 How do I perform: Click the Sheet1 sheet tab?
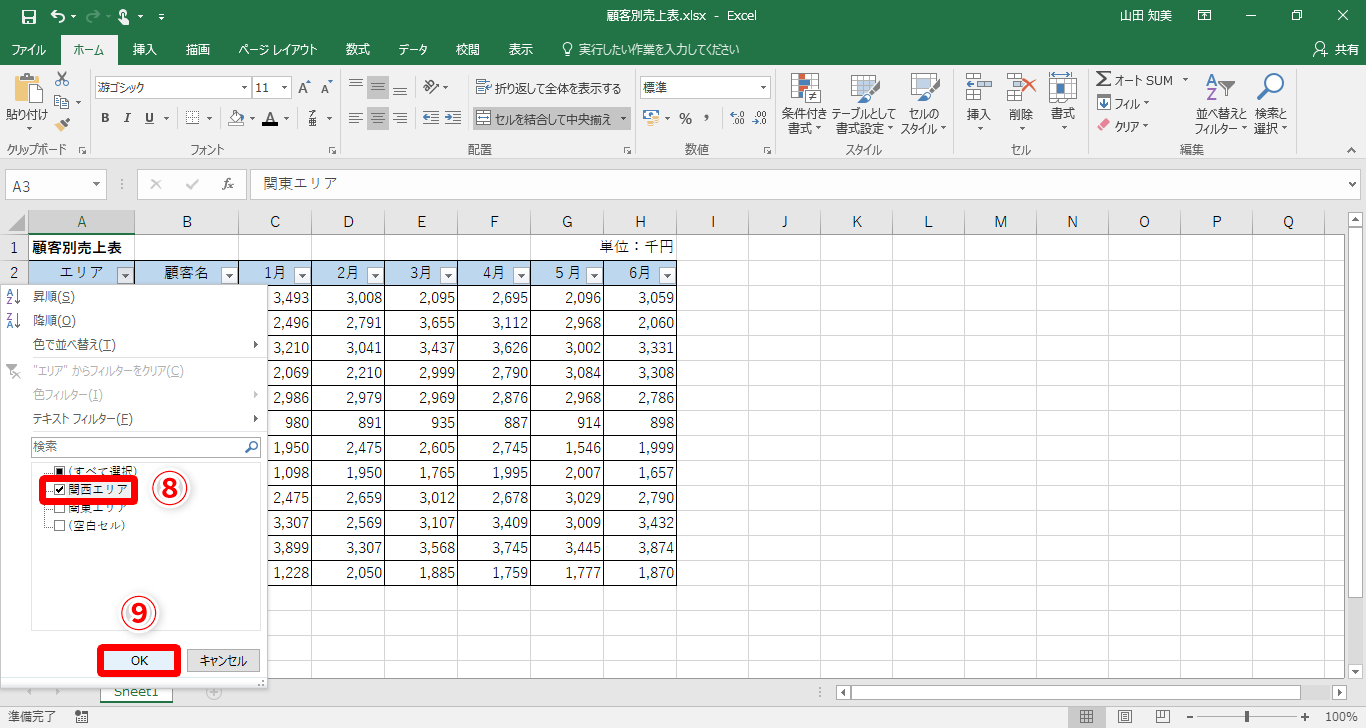point(136,691)
